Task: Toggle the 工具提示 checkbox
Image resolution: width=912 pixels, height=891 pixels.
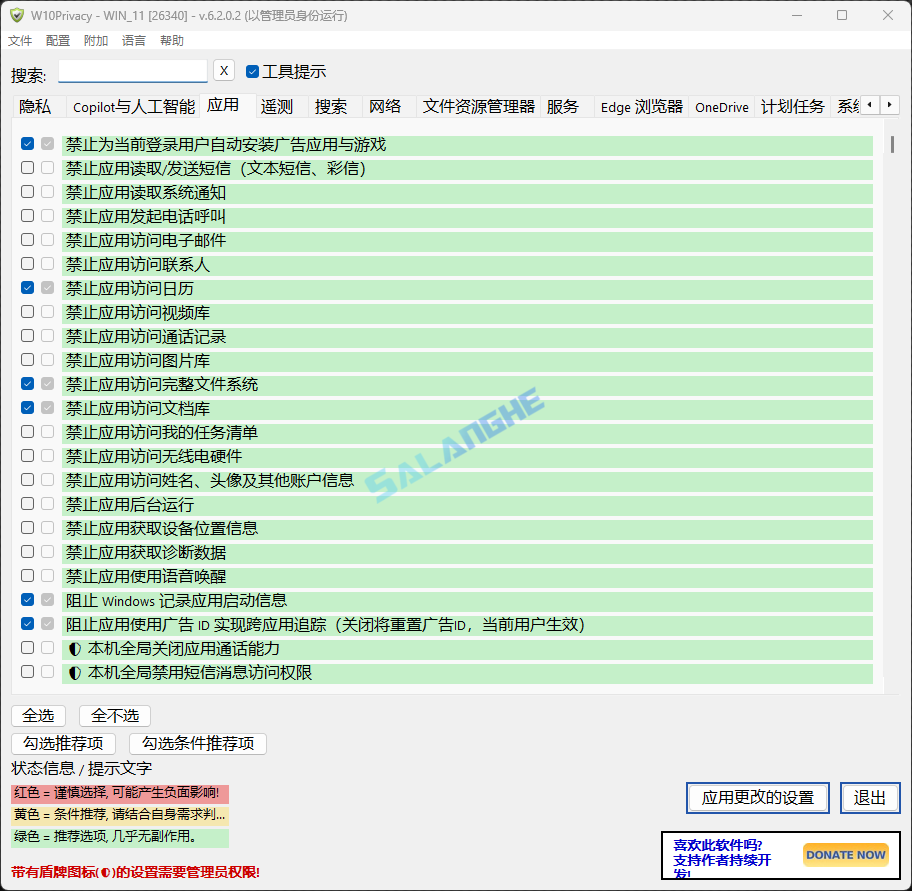Action: click(x=252, y=72)
